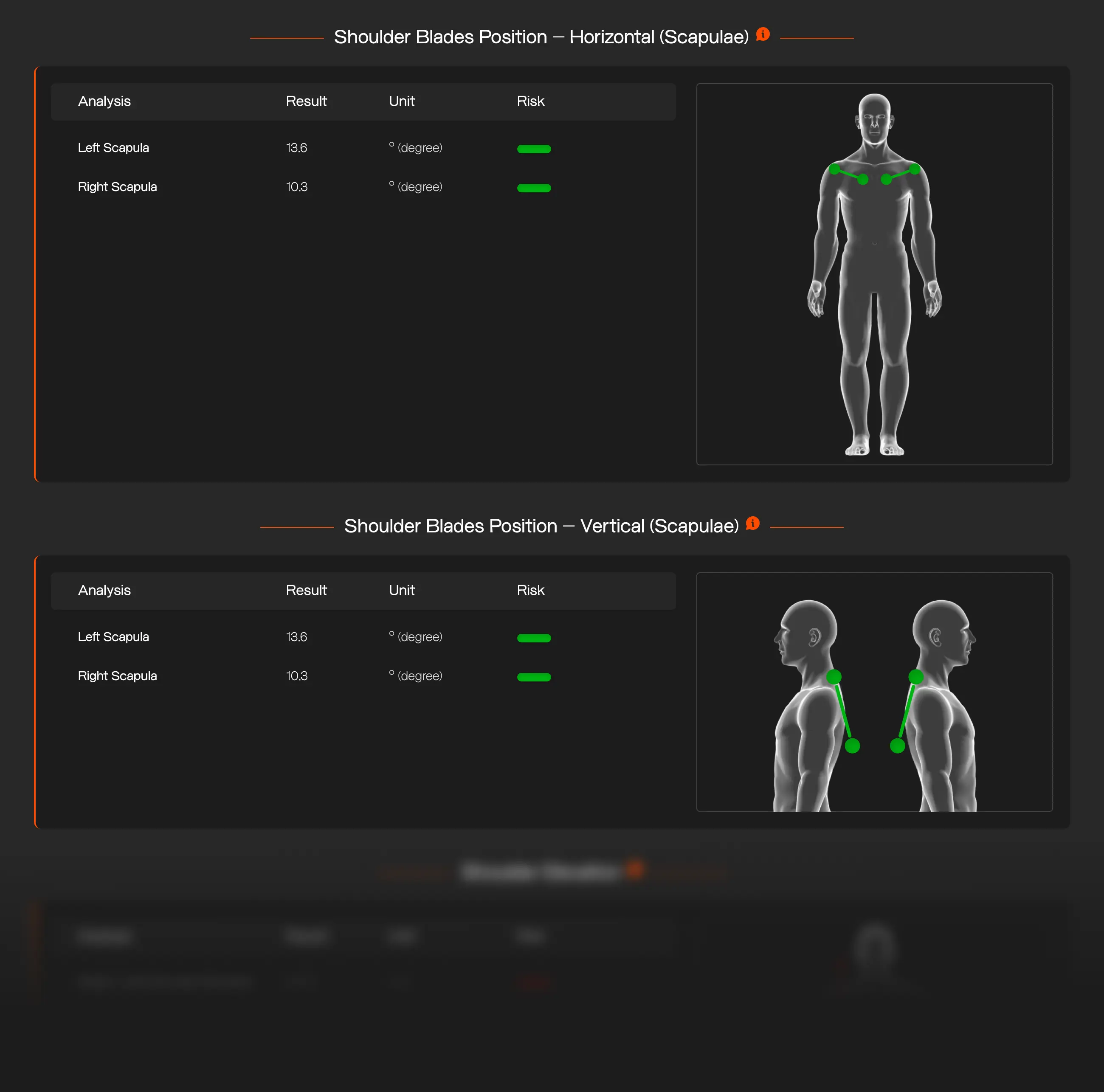Image resolution: width=1104 pixels, height=1092 pixels.
Task: Toggle the risk indicator for Left Scapula vertical
Action: pyautogui.click(x=534, y=638)
